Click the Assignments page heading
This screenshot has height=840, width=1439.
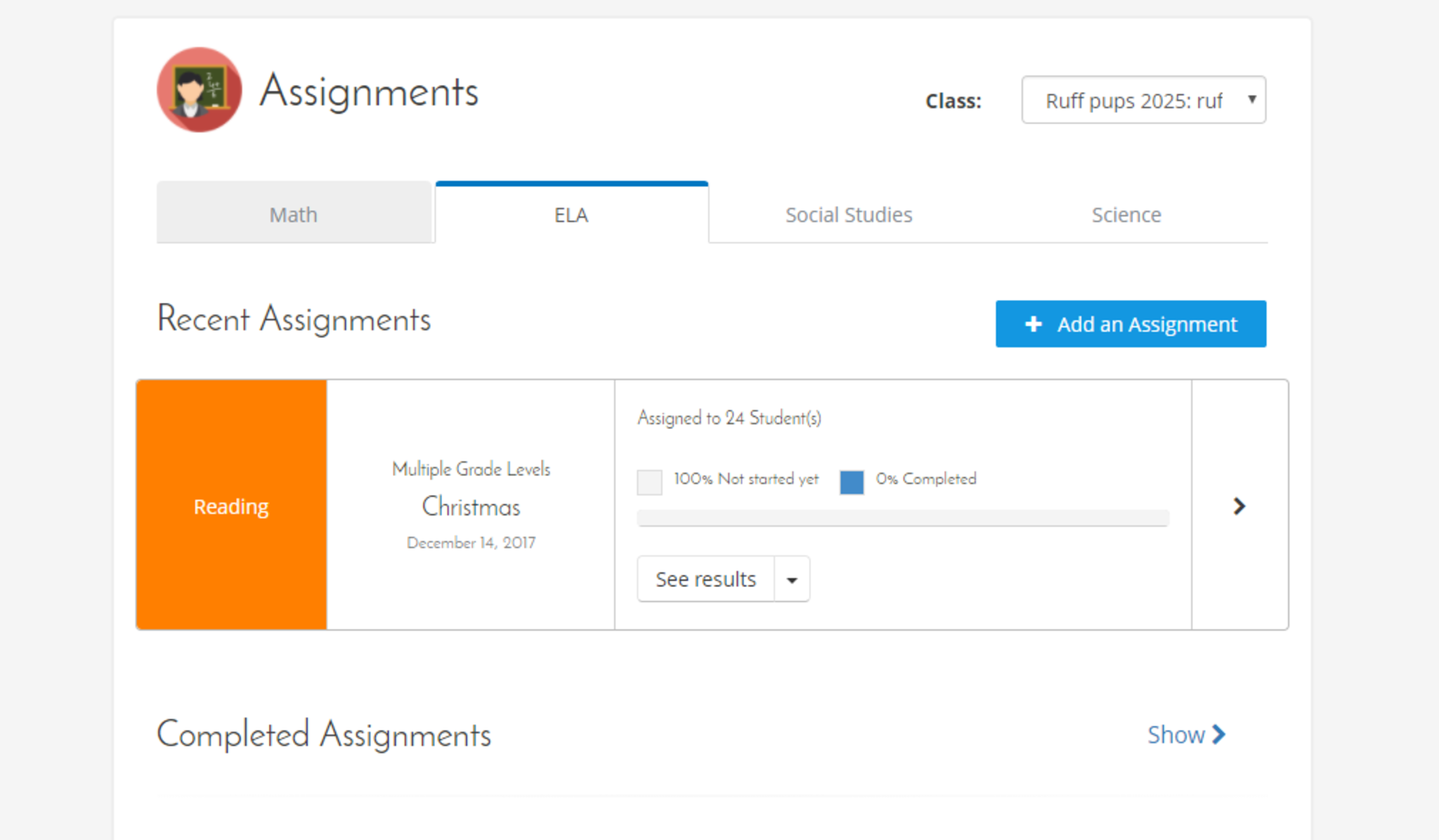click(x=369, y=91)
